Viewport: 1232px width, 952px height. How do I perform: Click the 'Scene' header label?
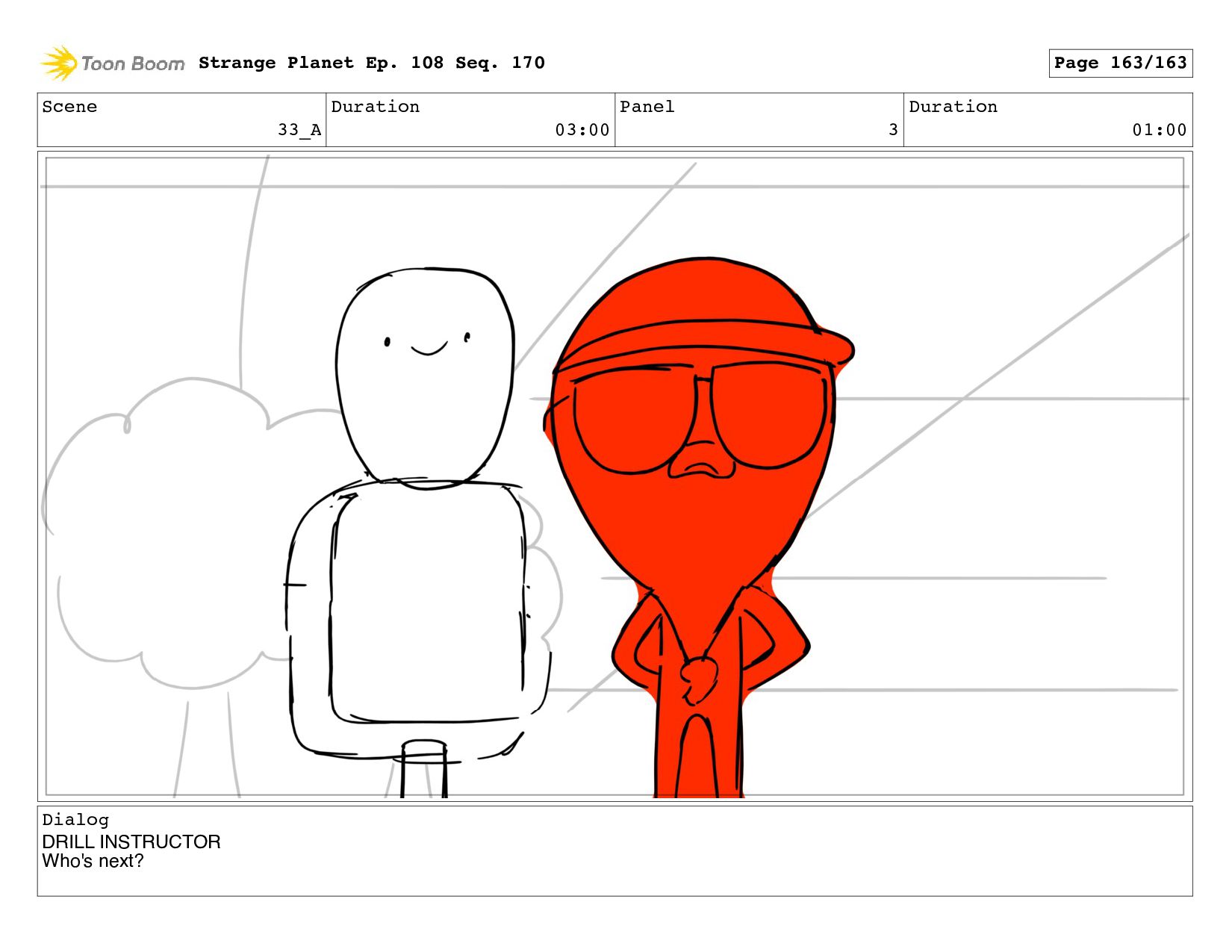coord(69,107)
